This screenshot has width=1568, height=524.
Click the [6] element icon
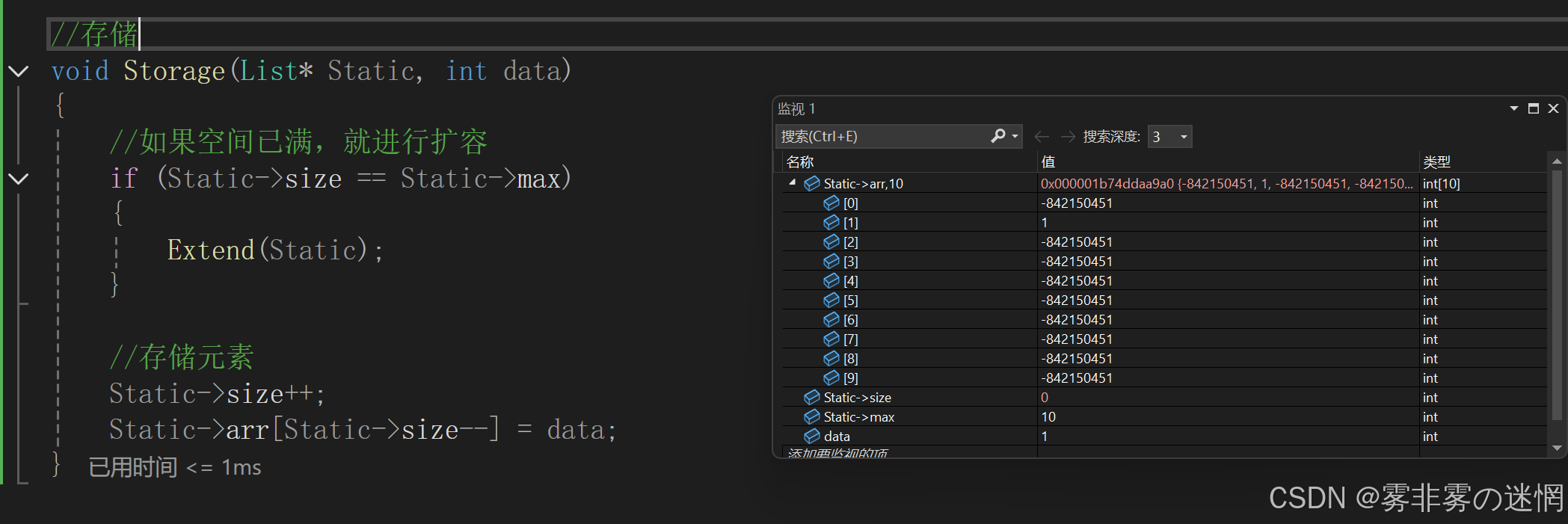[x=831, y=319]
